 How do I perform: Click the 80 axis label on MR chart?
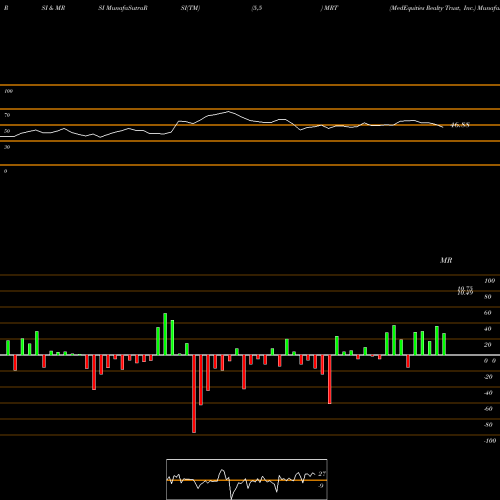click(x=488, y=297)
